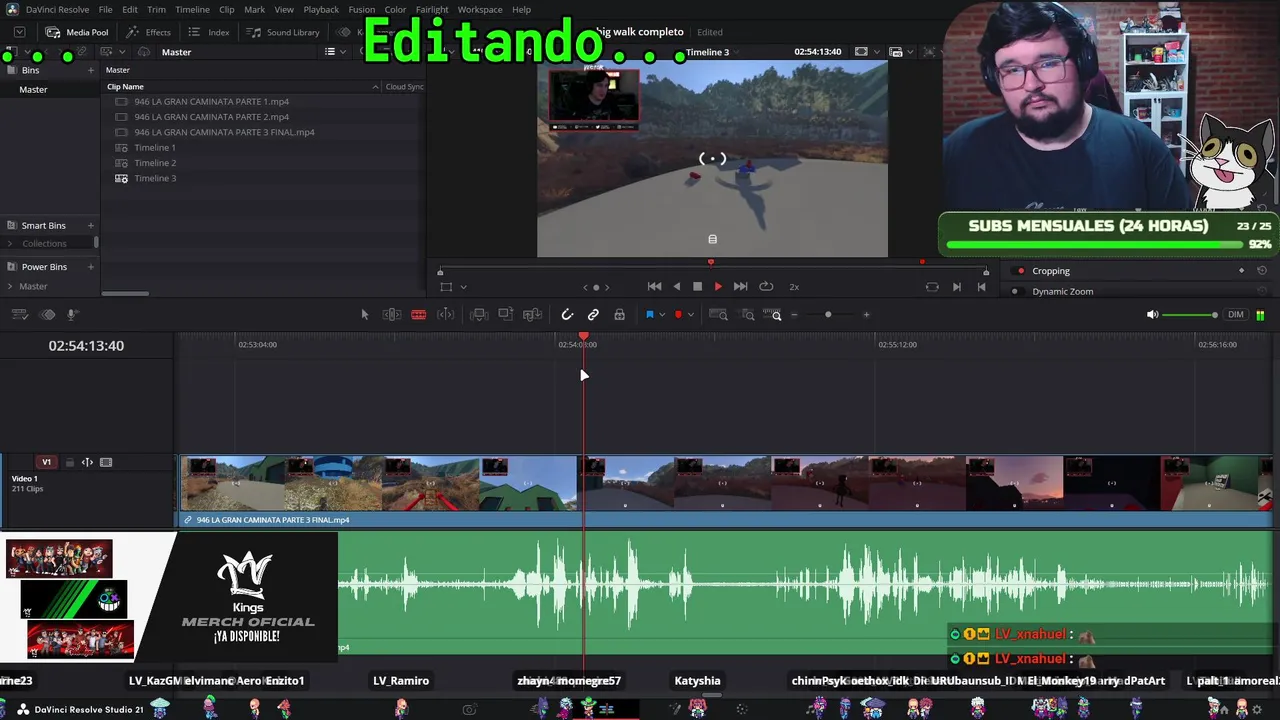
Task: Click the timeline zoom out minus
Action: click(794, 315)
